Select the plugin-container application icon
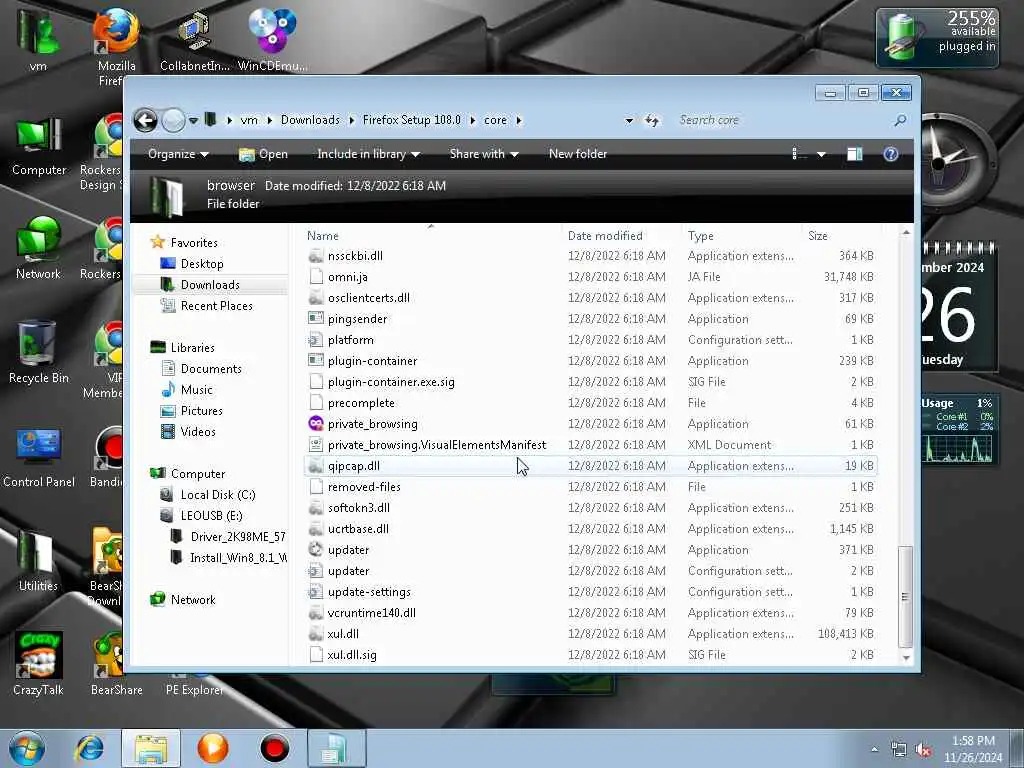This screenshot has width=1024, height=768. [x=316, y=360]
